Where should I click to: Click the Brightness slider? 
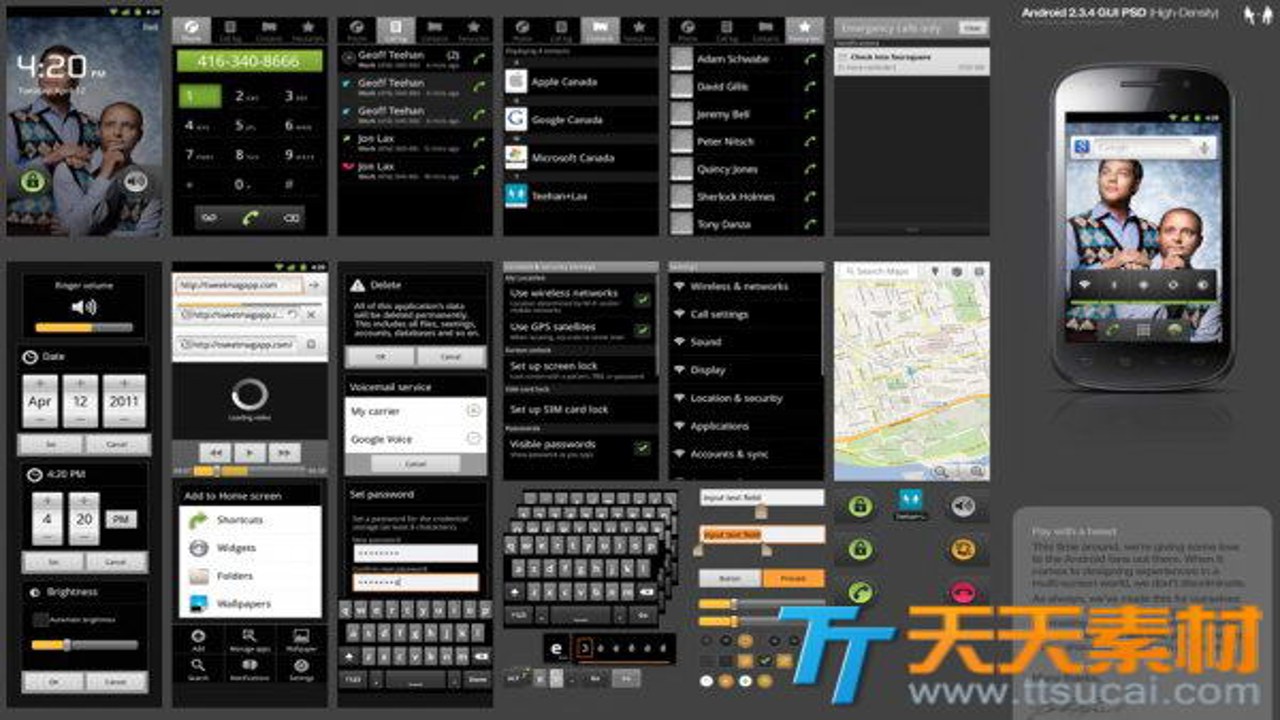pos(84,645)
